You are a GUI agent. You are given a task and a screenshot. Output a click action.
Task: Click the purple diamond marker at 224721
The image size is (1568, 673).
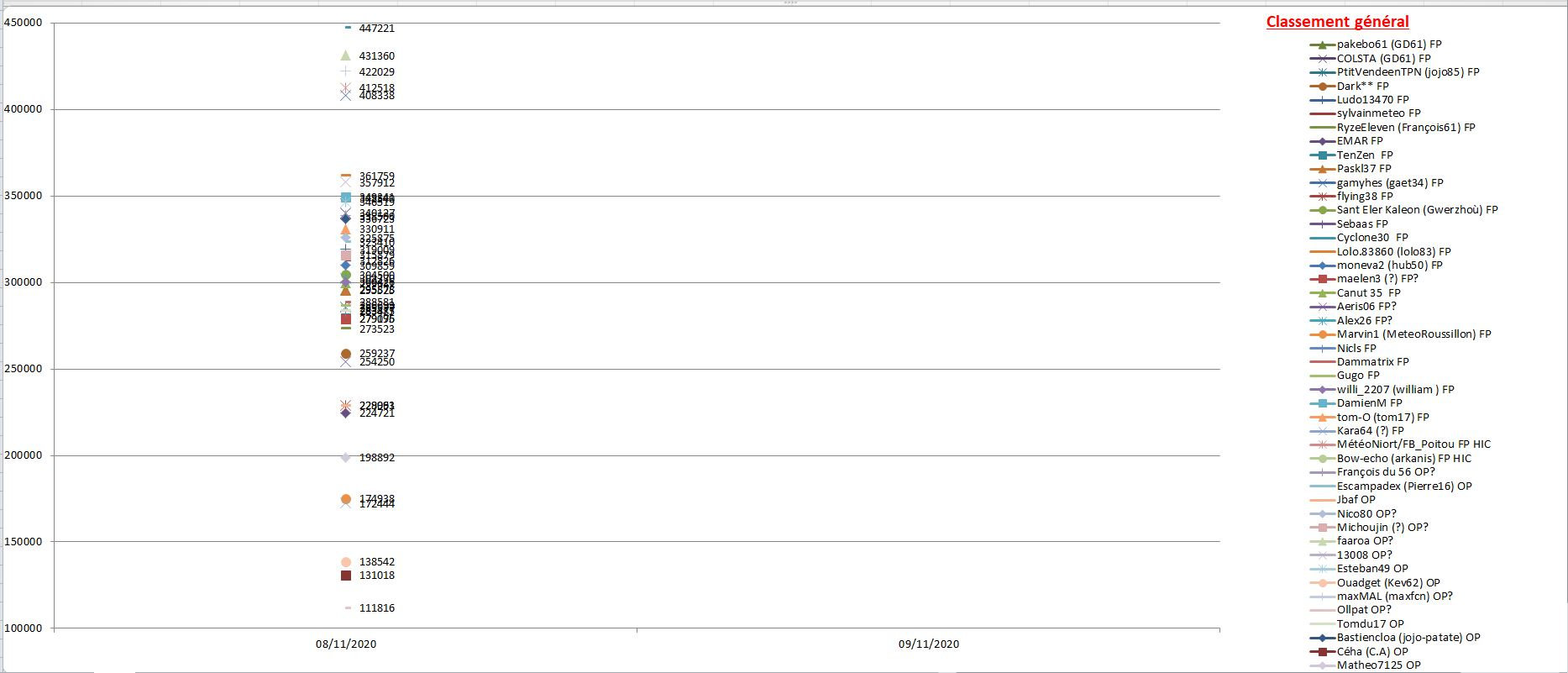coord(345,413)
